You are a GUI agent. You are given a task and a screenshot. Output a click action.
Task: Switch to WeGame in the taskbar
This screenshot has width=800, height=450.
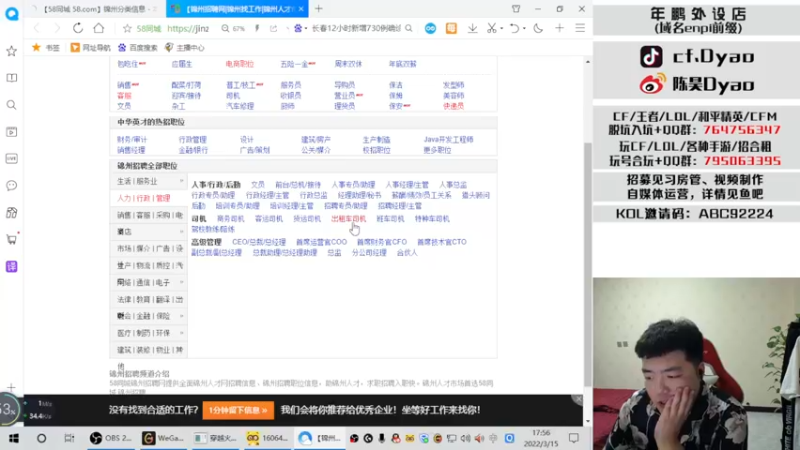click(x=163, y=438)
